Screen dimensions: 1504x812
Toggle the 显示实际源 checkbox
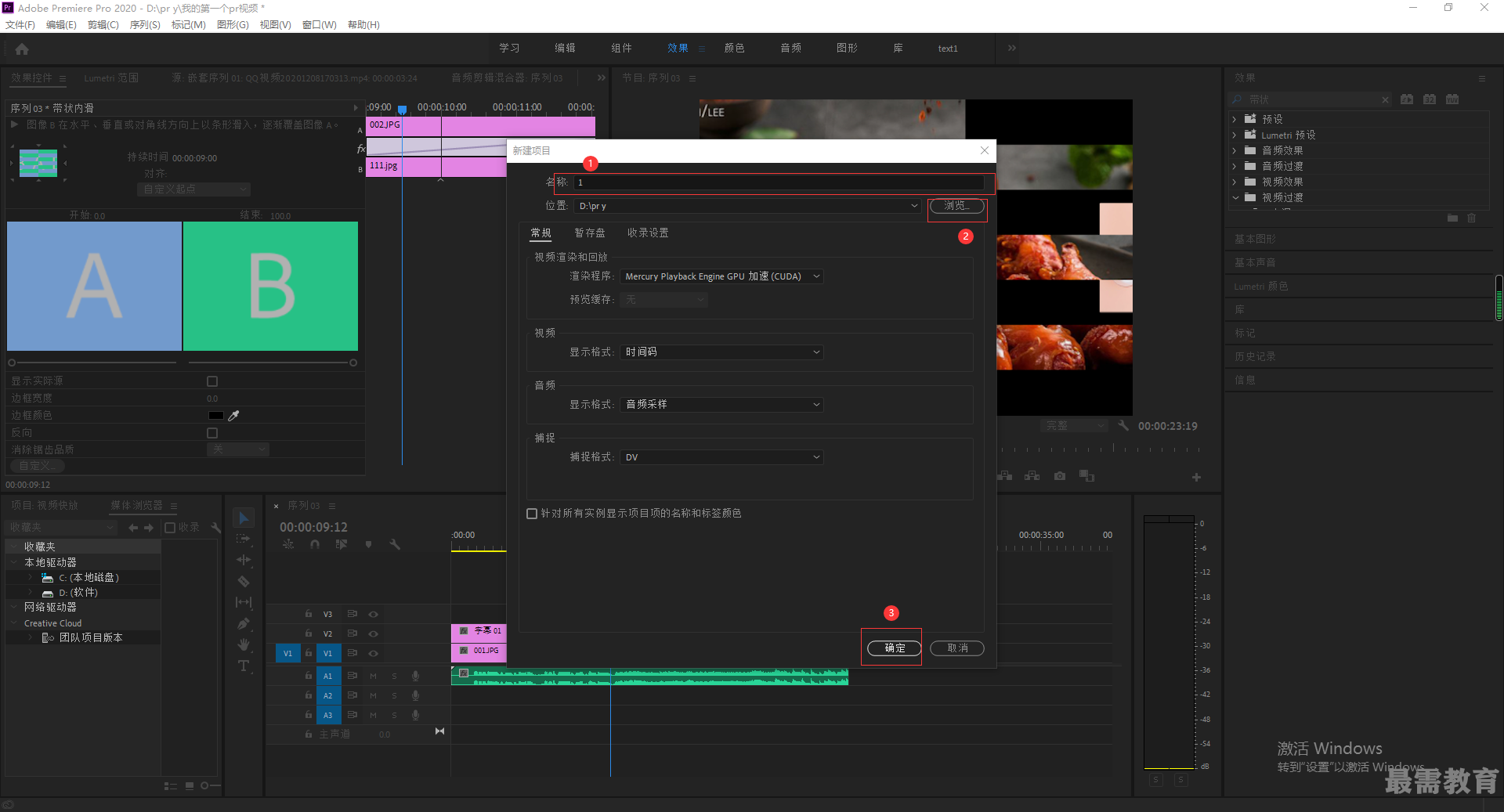(212, 381)
